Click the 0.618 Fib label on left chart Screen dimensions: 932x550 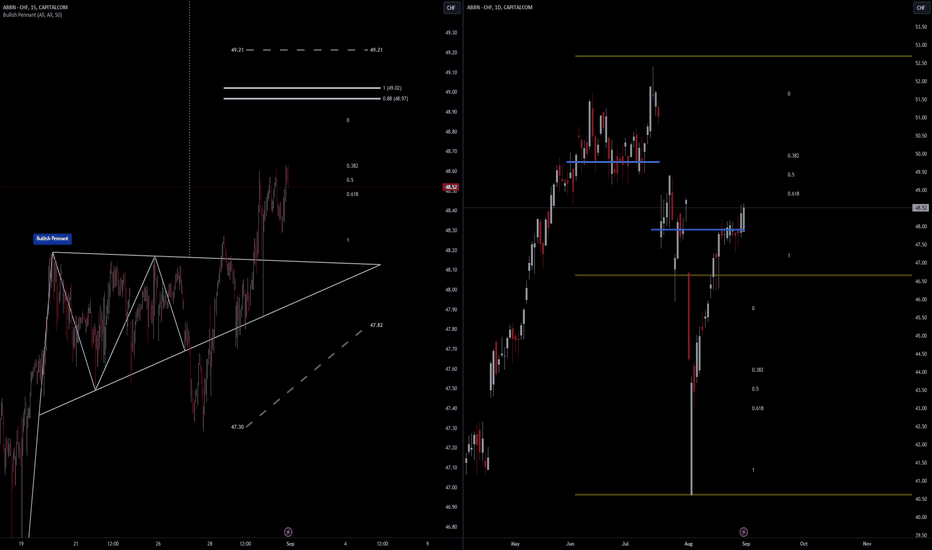coord(352,194)
